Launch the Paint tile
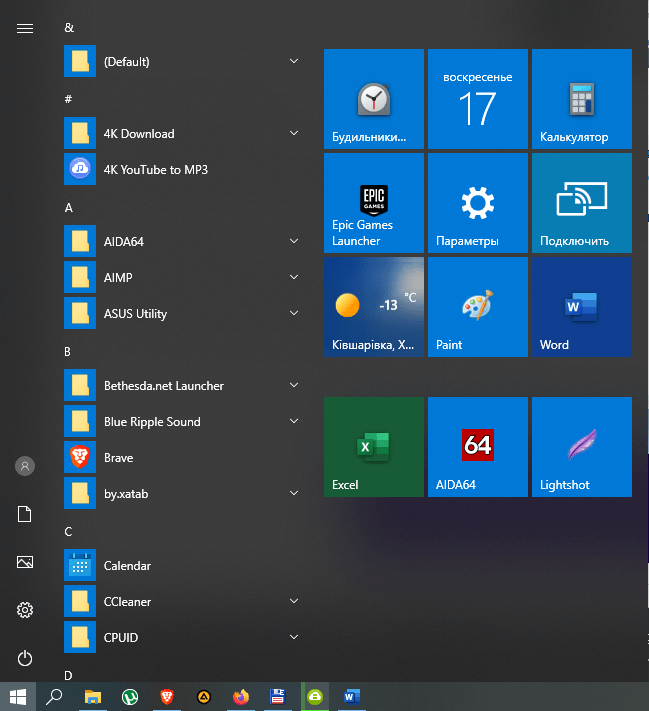The image size is (649, 711). click(x=478, y=307)
